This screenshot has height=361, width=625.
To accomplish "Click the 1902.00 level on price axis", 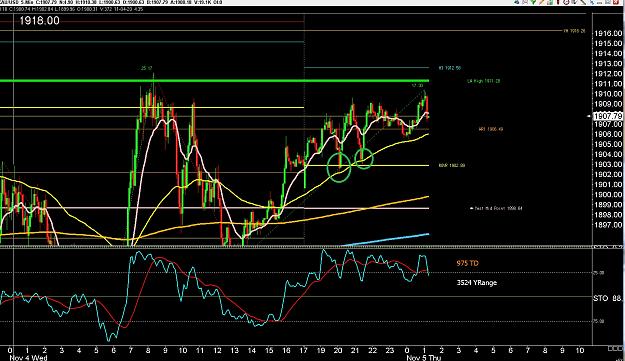I will pos(608,175).
